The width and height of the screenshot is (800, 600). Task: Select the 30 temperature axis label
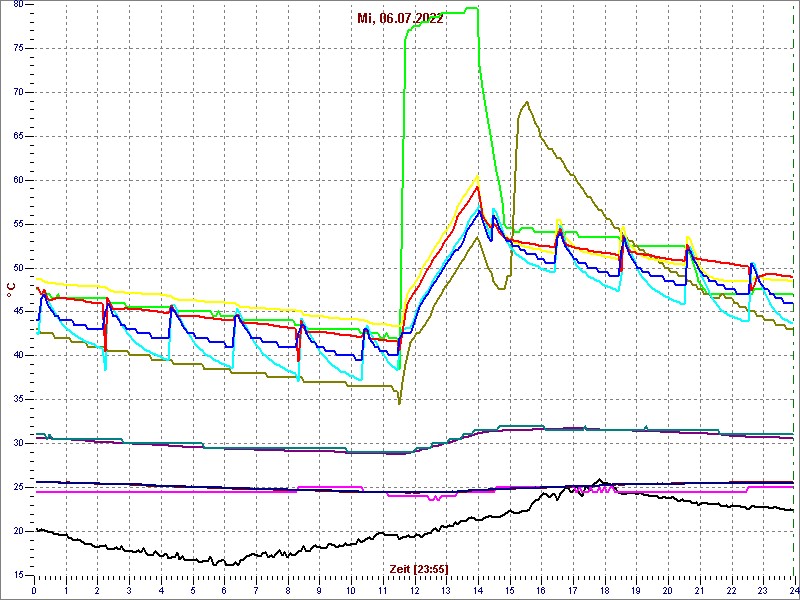(17, 443)
